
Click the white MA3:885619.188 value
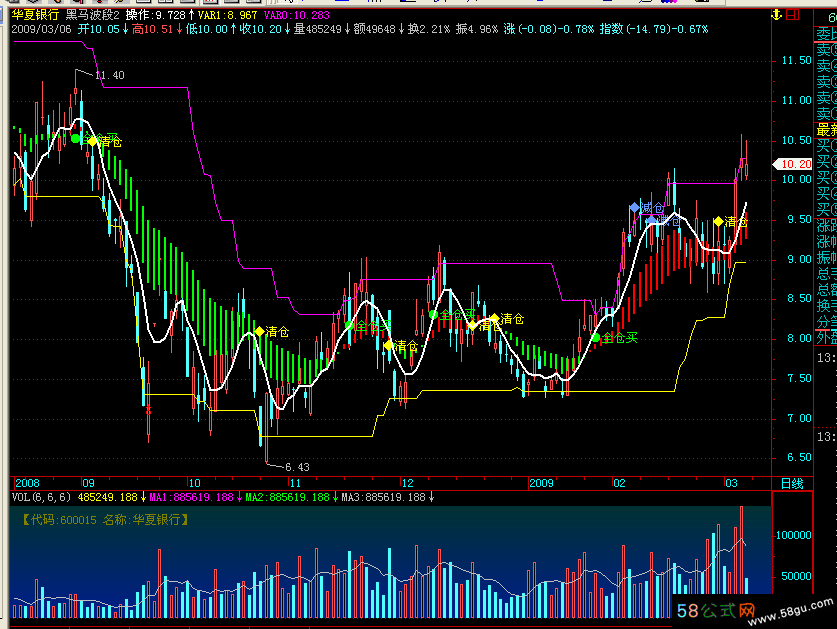coord(383,497)
